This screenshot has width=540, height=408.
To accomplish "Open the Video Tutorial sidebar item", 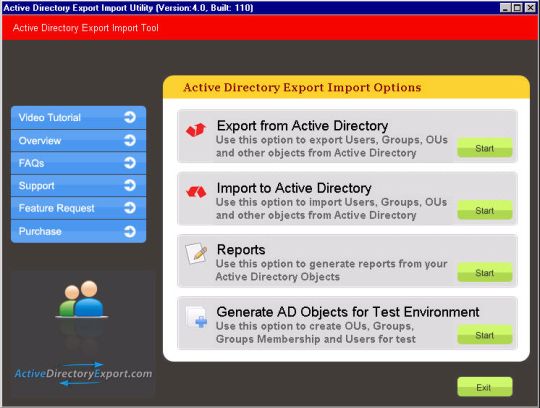I will tap(79, 117).
